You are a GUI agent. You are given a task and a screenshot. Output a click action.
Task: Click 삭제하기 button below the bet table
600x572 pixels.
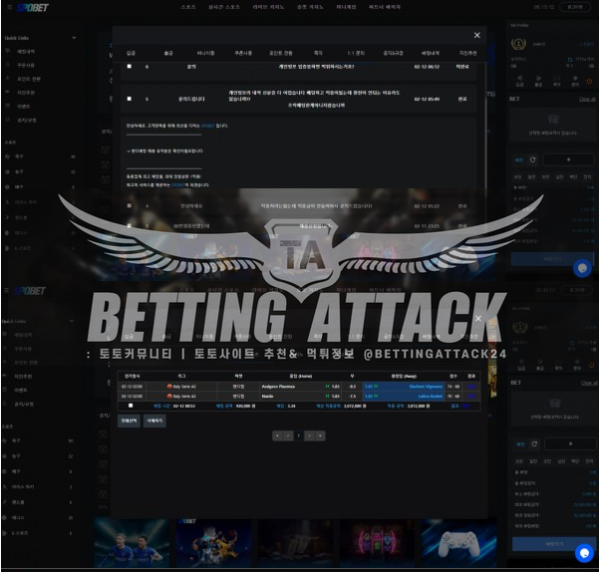pos(155,420)
